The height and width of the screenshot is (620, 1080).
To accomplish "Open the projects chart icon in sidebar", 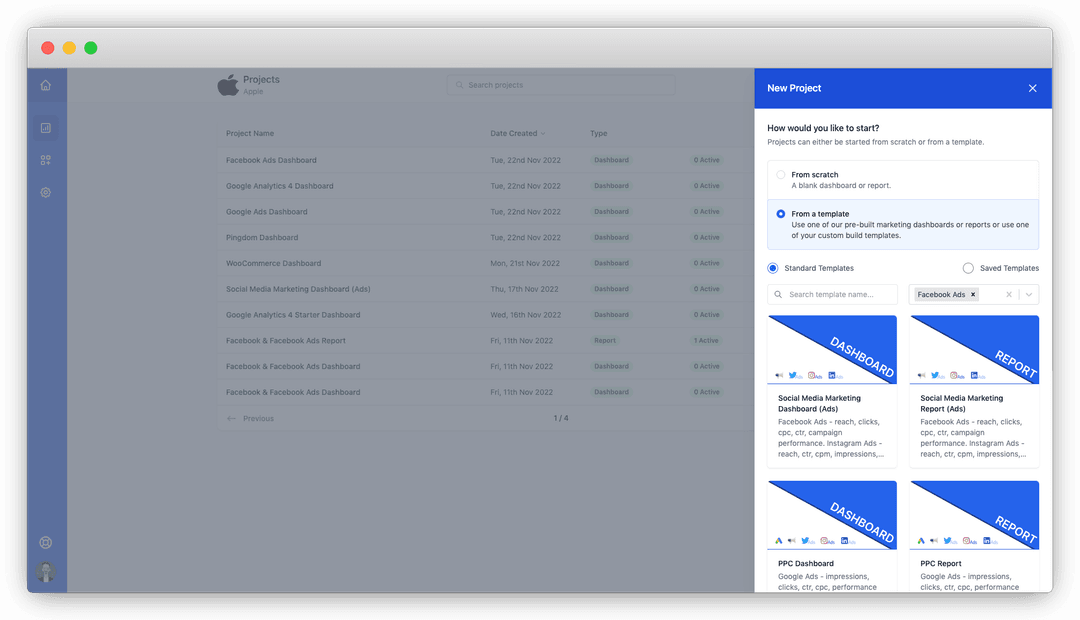I will [45, 128].
